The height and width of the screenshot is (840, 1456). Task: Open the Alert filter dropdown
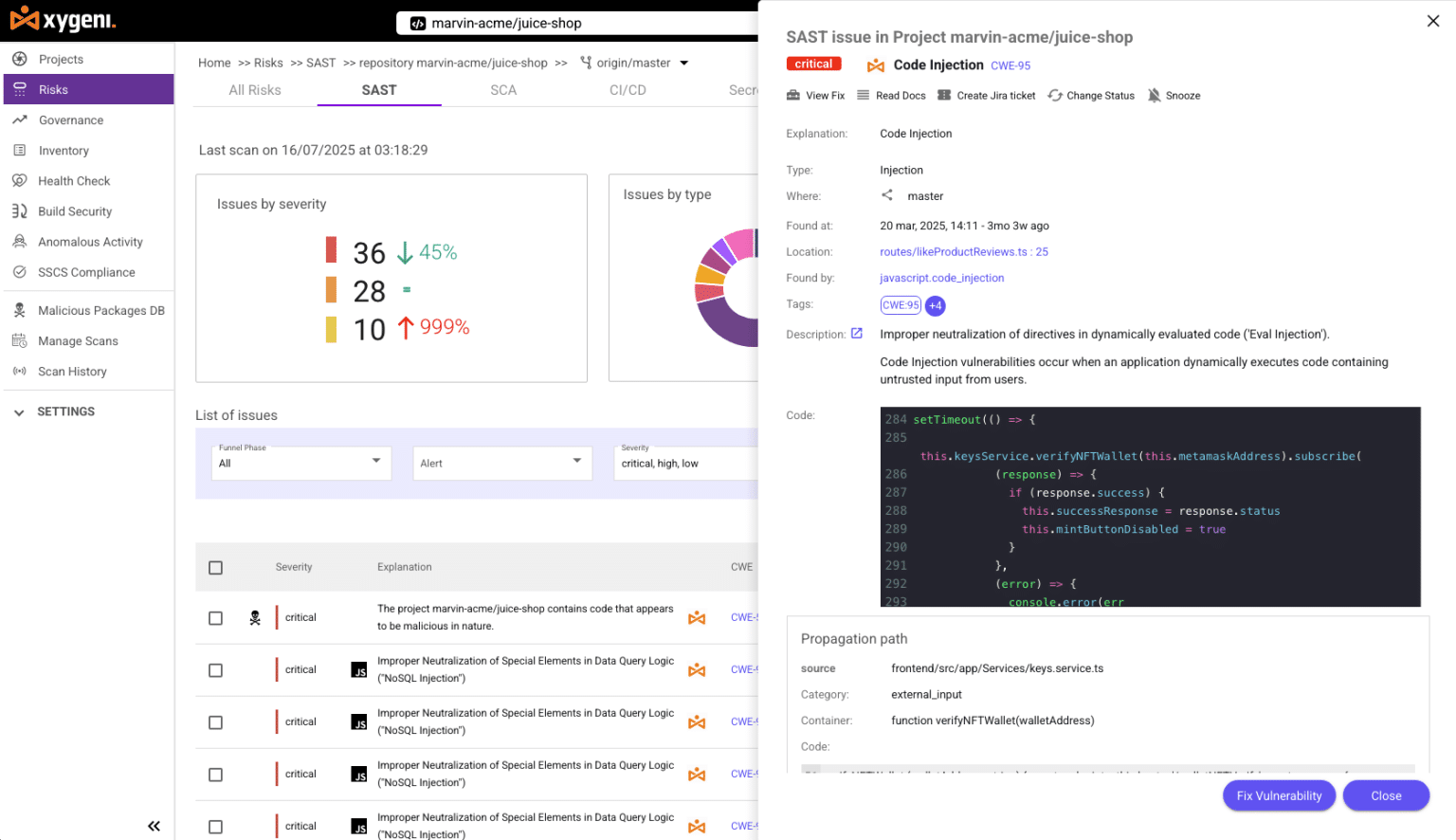pyautogui.click(x=502, y=464)
